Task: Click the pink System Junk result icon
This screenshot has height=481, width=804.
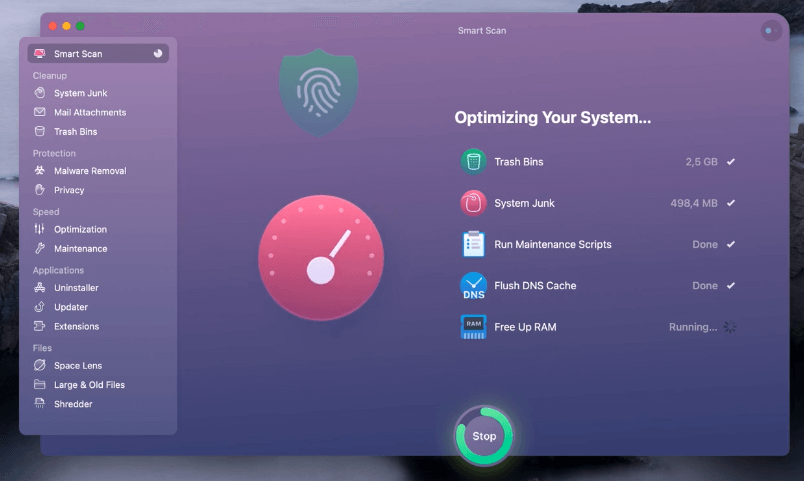Action: [473, 203]
